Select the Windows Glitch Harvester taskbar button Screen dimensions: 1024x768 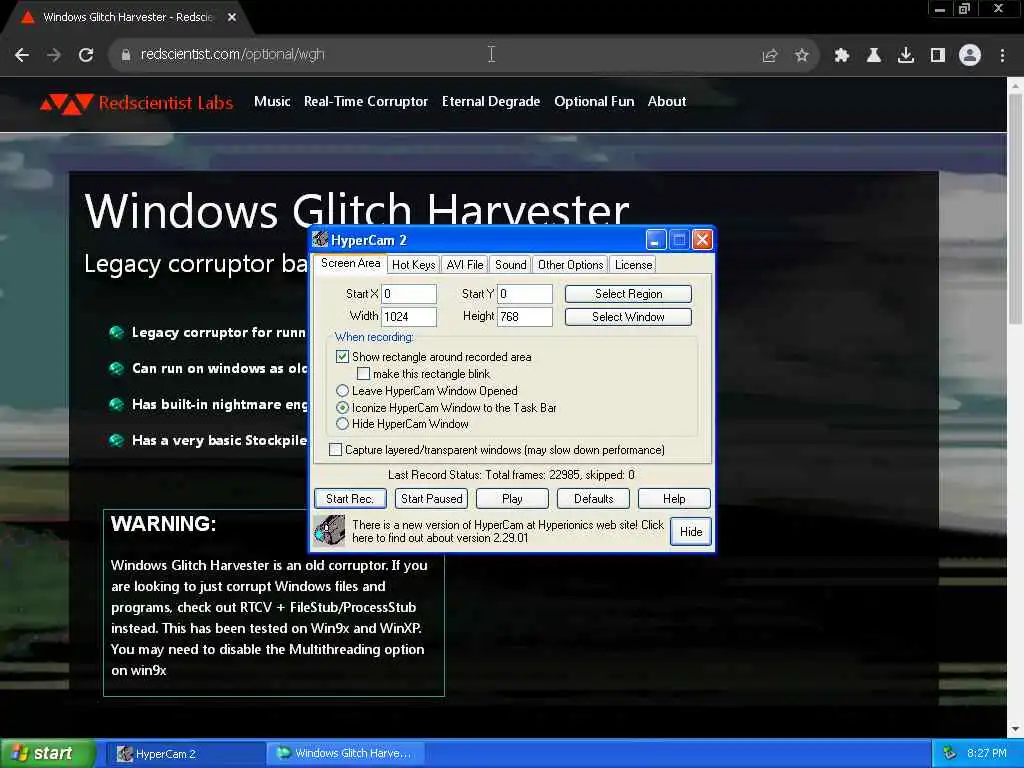pos(345,754)
